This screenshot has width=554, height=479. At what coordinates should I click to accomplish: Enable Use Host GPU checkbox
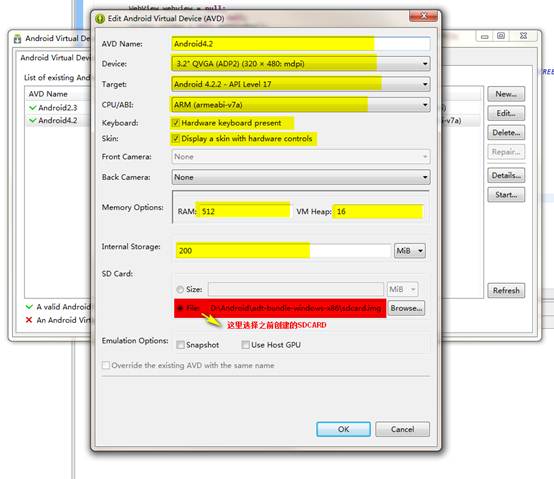[x=245, y=345]
